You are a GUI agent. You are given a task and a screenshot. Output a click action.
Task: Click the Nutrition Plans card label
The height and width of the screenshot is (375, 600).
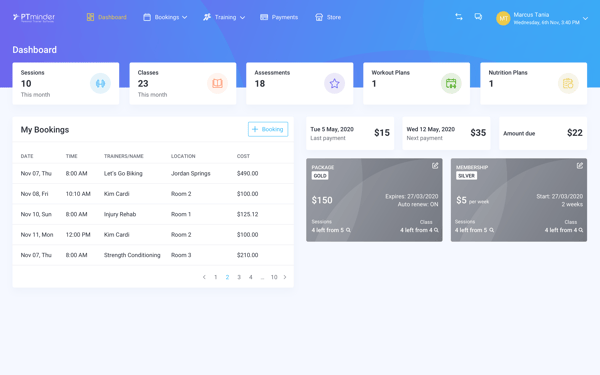(x=508, y=73)
